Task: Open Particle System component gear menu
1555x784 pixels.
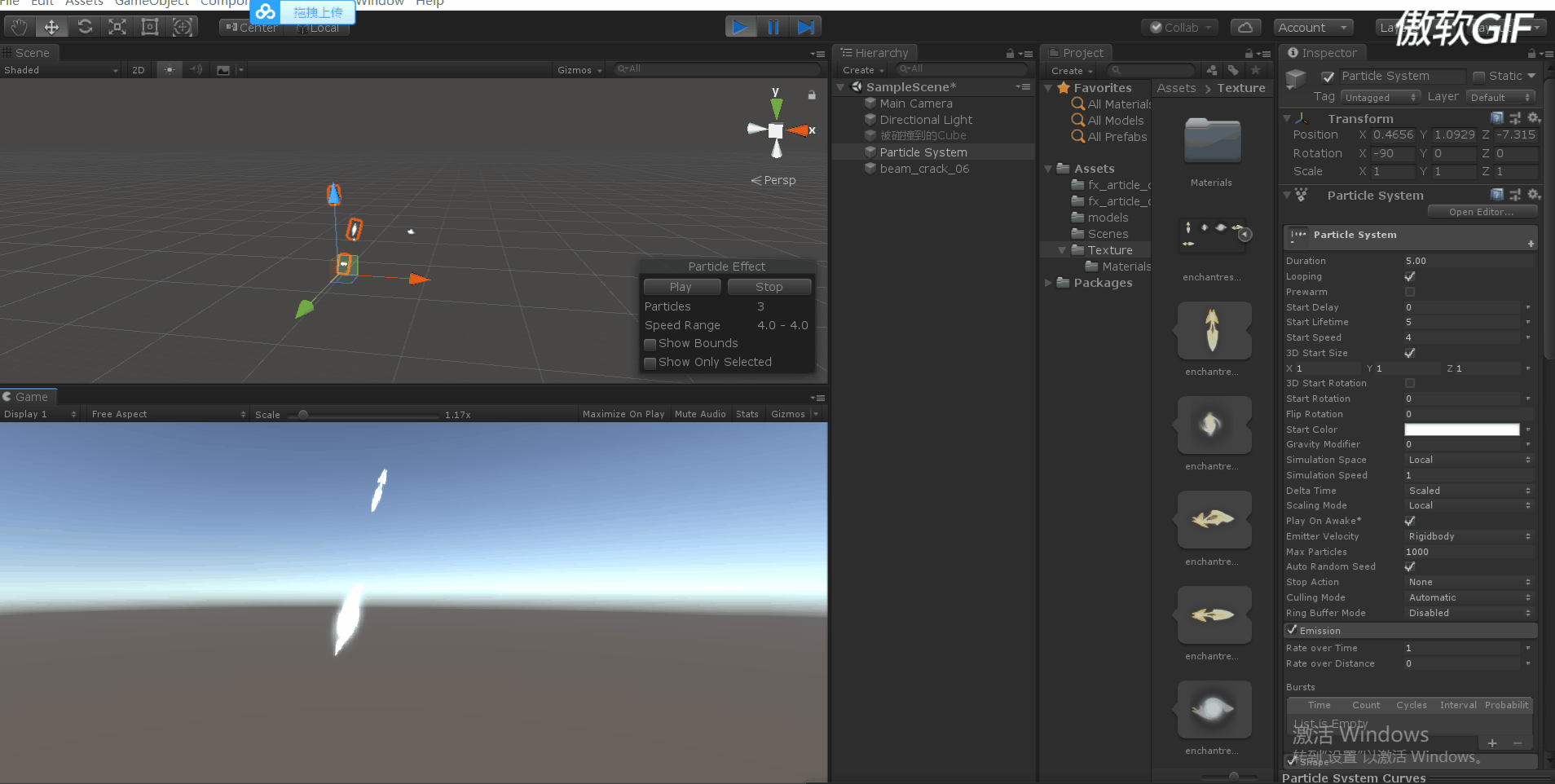Action: [1533, 195]
